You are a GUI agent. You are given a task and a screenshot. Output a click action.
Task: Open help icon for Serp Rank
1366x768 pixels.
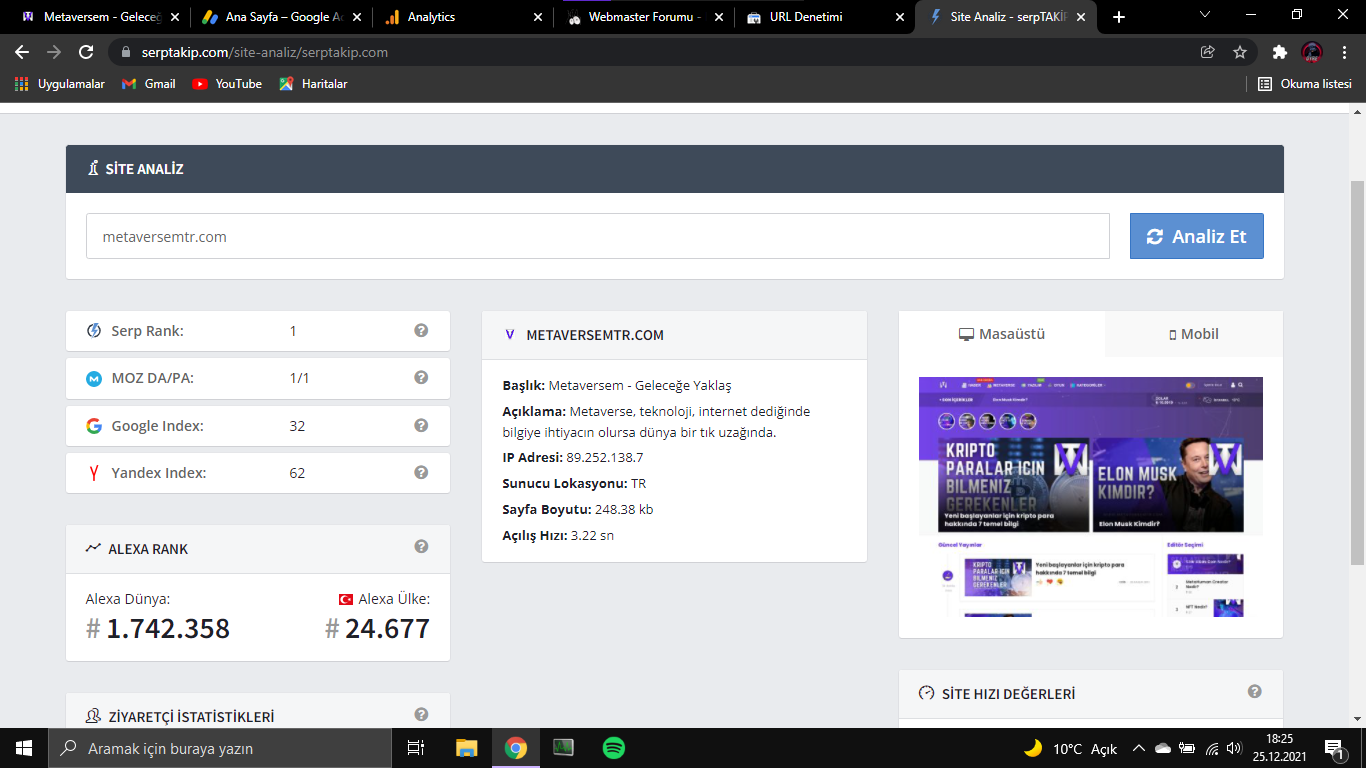point(421,330)
